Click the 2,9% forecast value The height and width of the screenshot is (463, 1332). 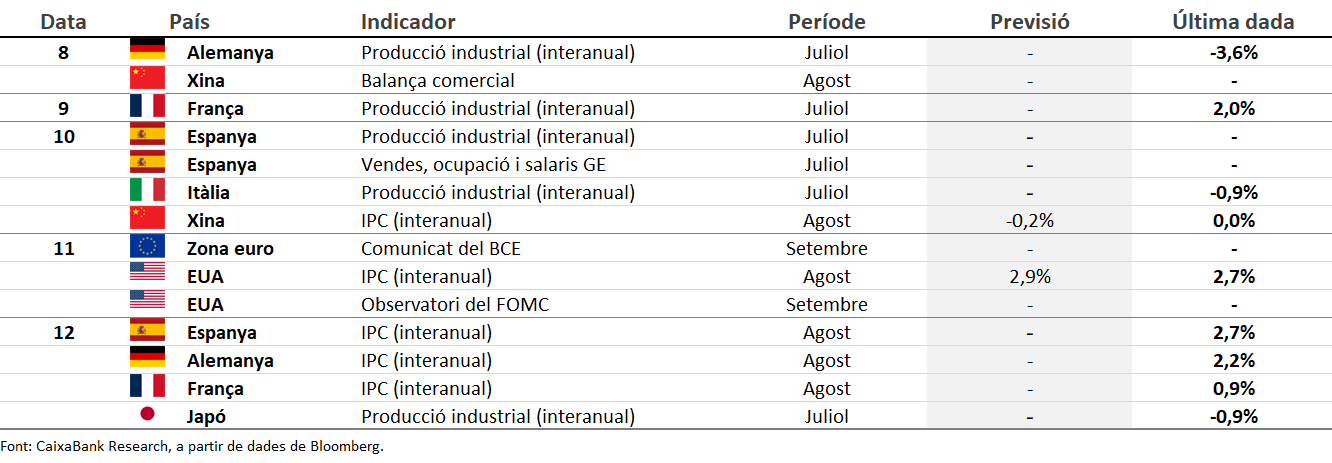point(1030,276)
